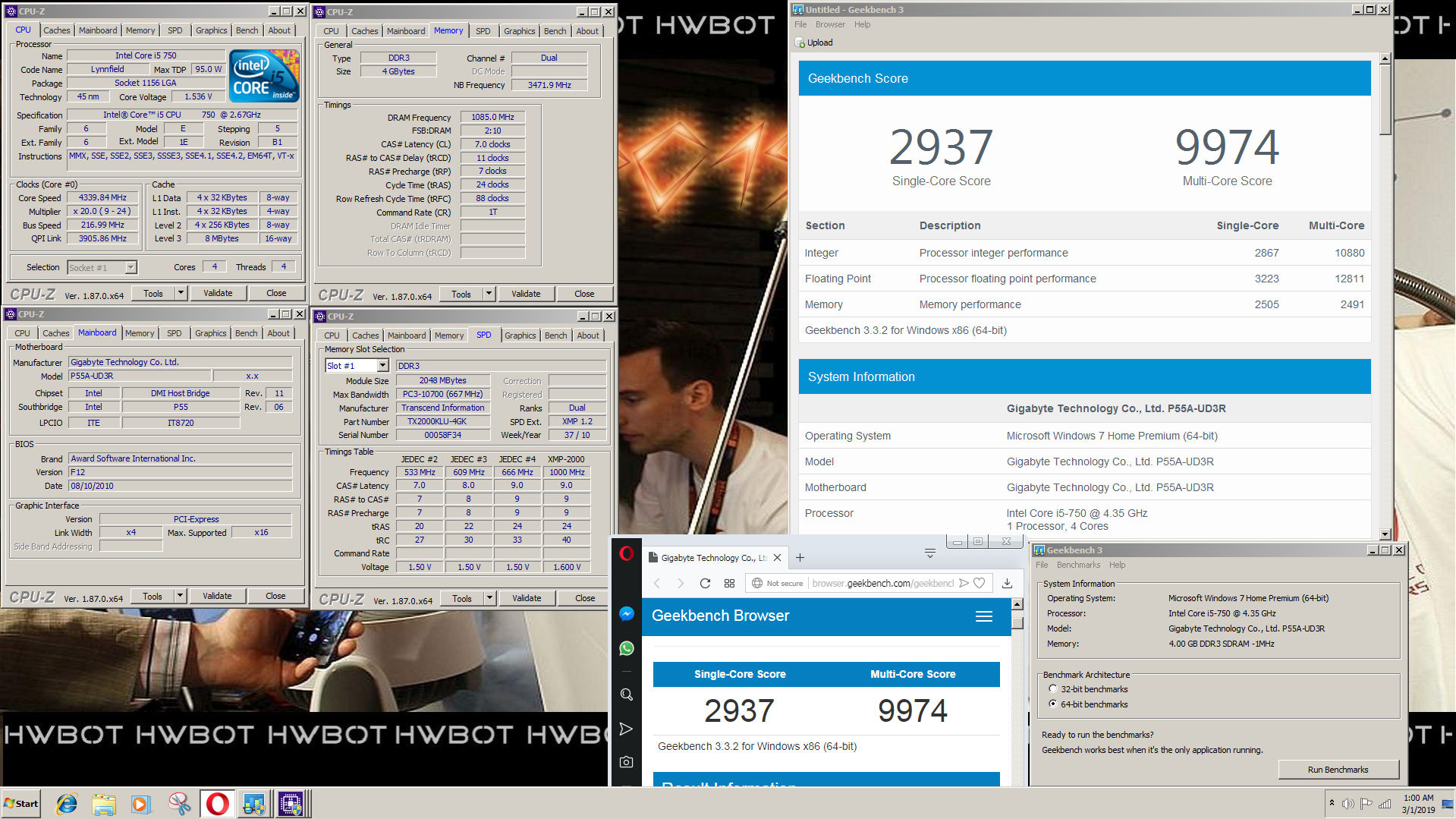The width and height of the screenshot is (1456, 819).
Task: Open Opera downloads icon
Action: [x=1007, y=583]
